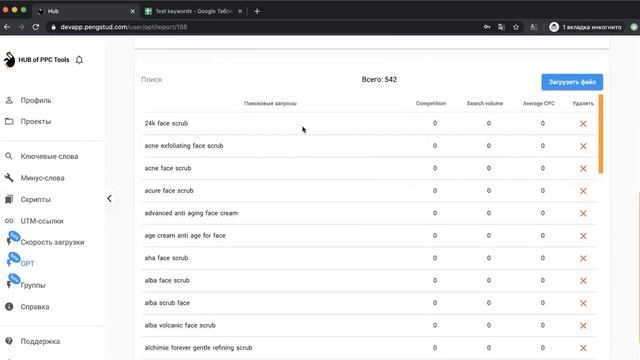Open notifications bell icon

coord(79,60)
